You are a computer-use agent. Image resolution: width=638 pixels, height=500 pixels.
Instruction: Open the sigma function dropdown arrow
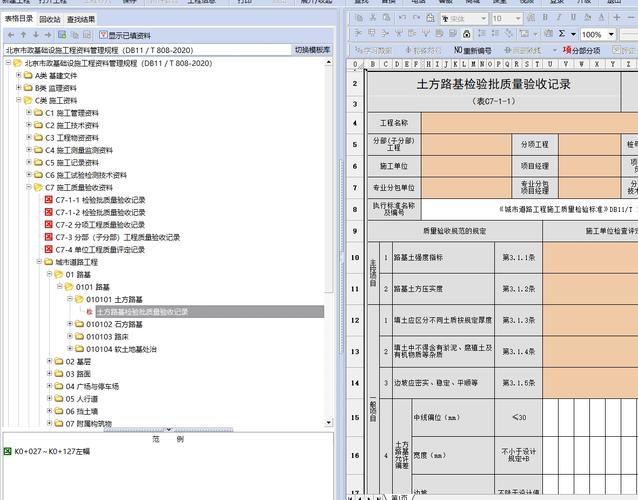pyautogui.click(x=573, y=34)
